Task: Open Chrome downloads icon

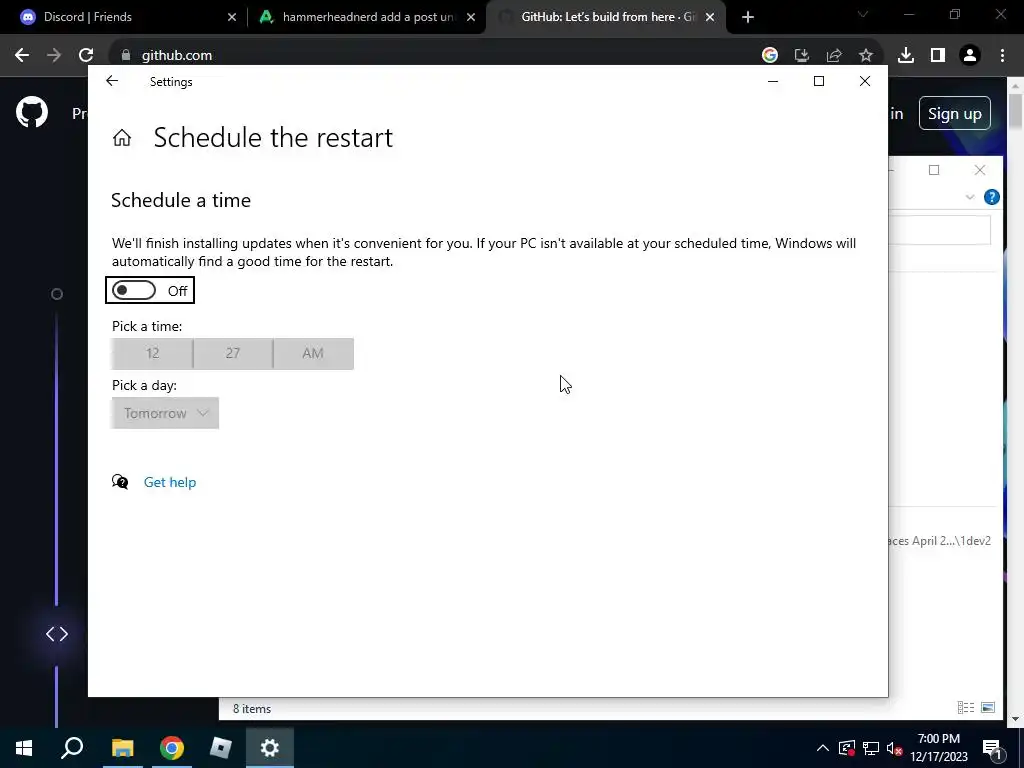Action: click(906, 56)
